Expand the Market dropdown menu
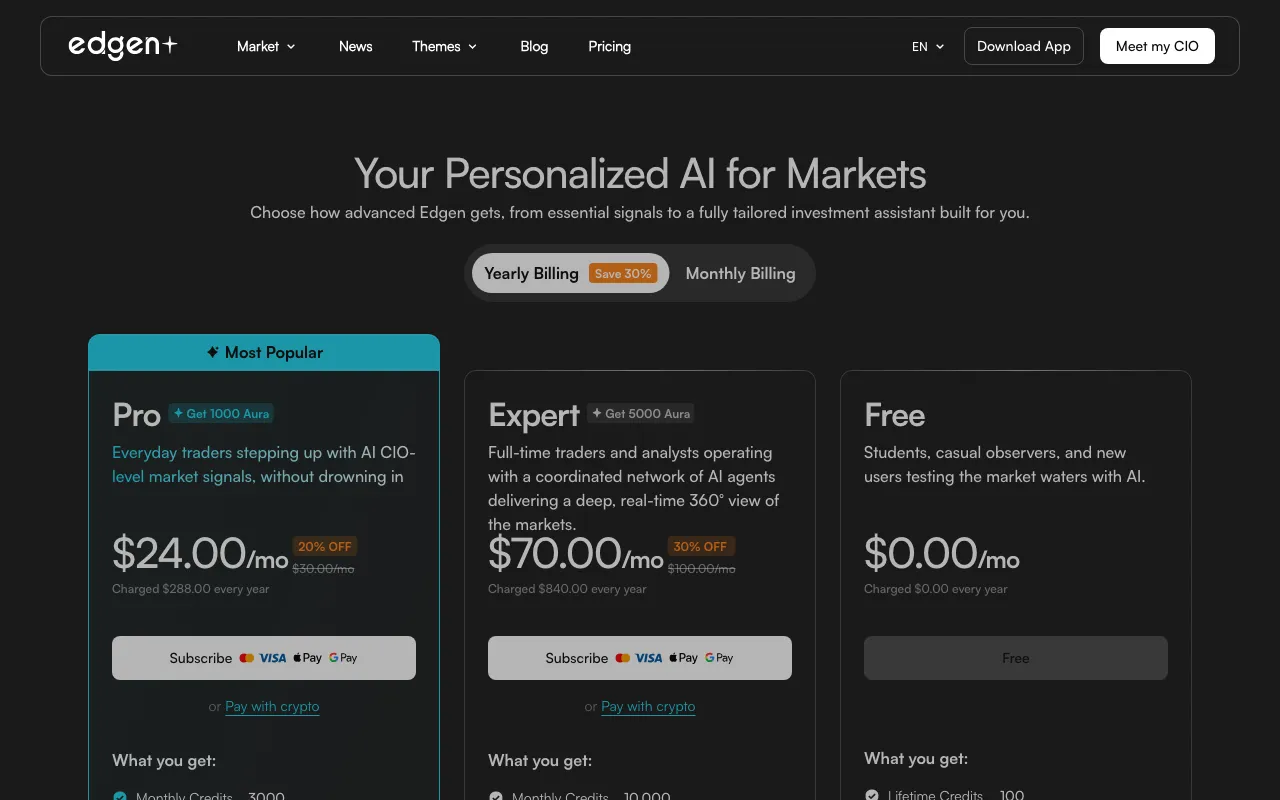This screenshot has height=800, width=1280. point(266,46)
